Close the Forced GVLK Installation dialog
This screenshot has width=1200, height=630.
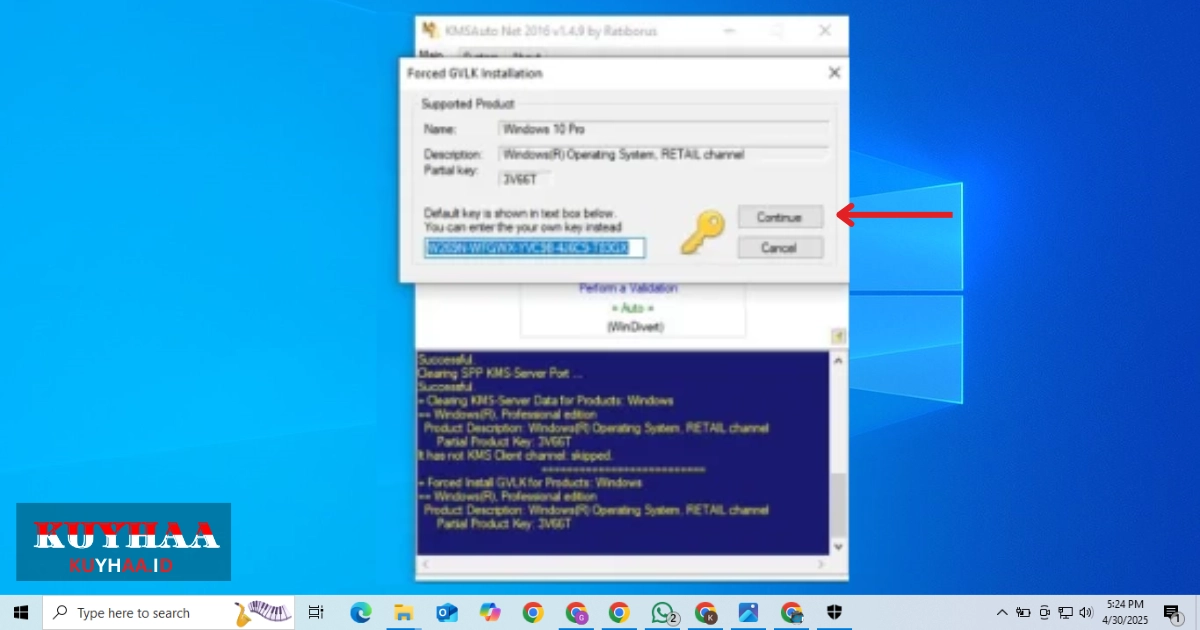834,73
